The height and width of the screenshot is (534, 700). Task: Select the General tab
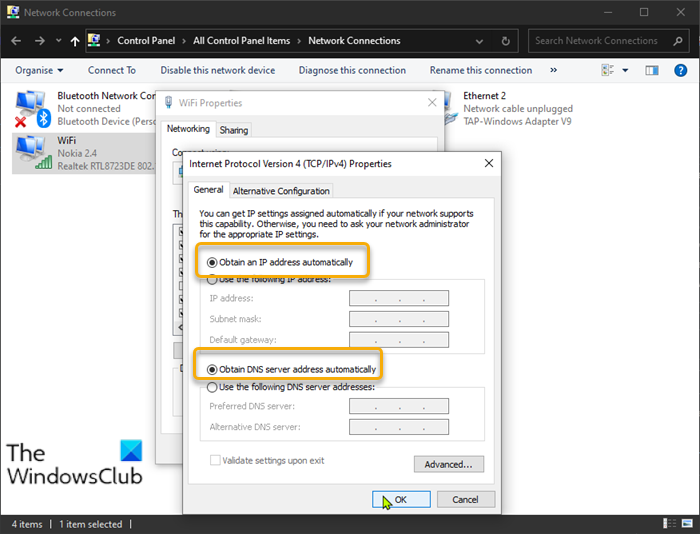[208, 190]
